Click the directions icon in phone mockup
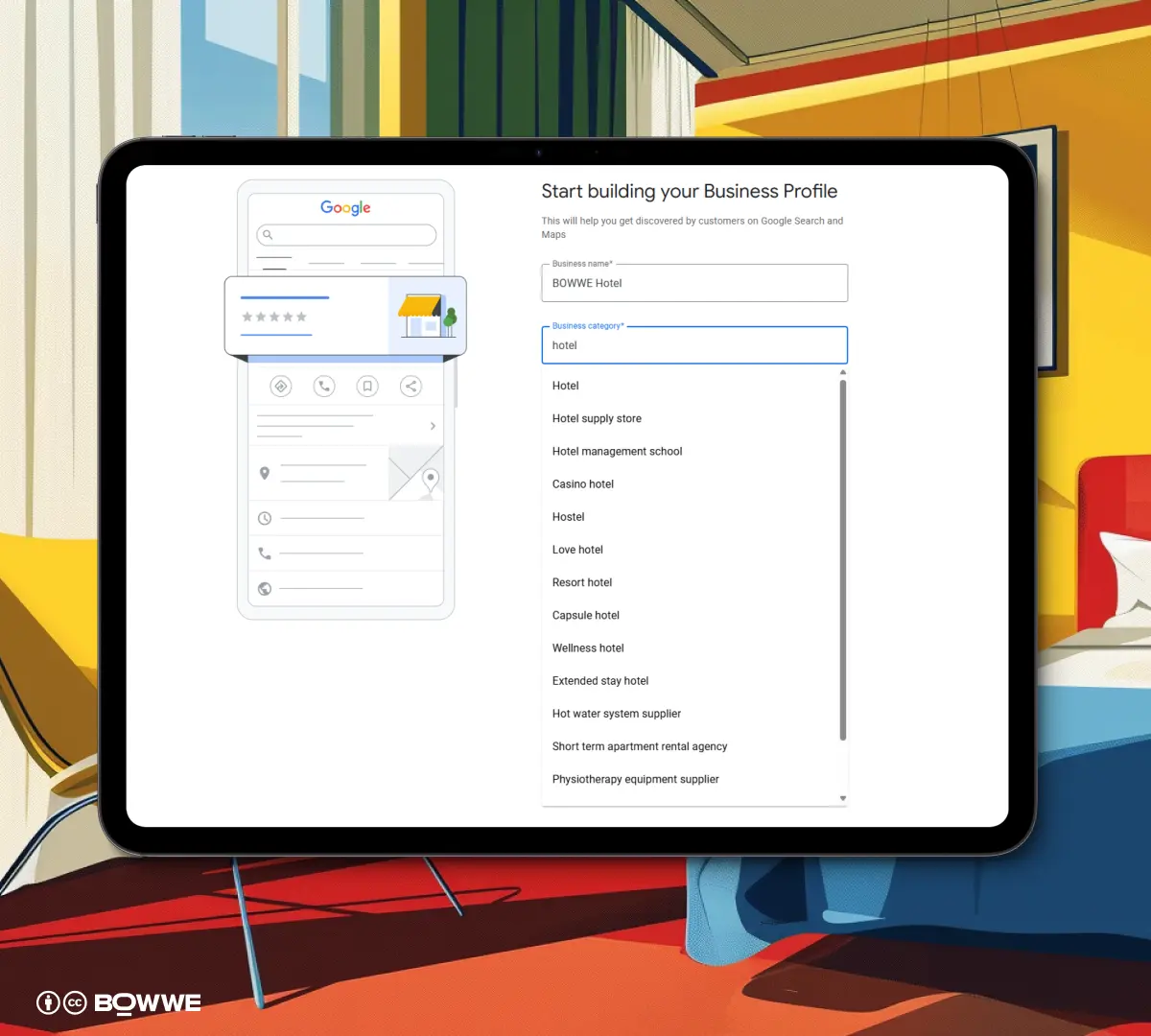The width and height of the screenshot is (1151, 1036). point(281,387)
